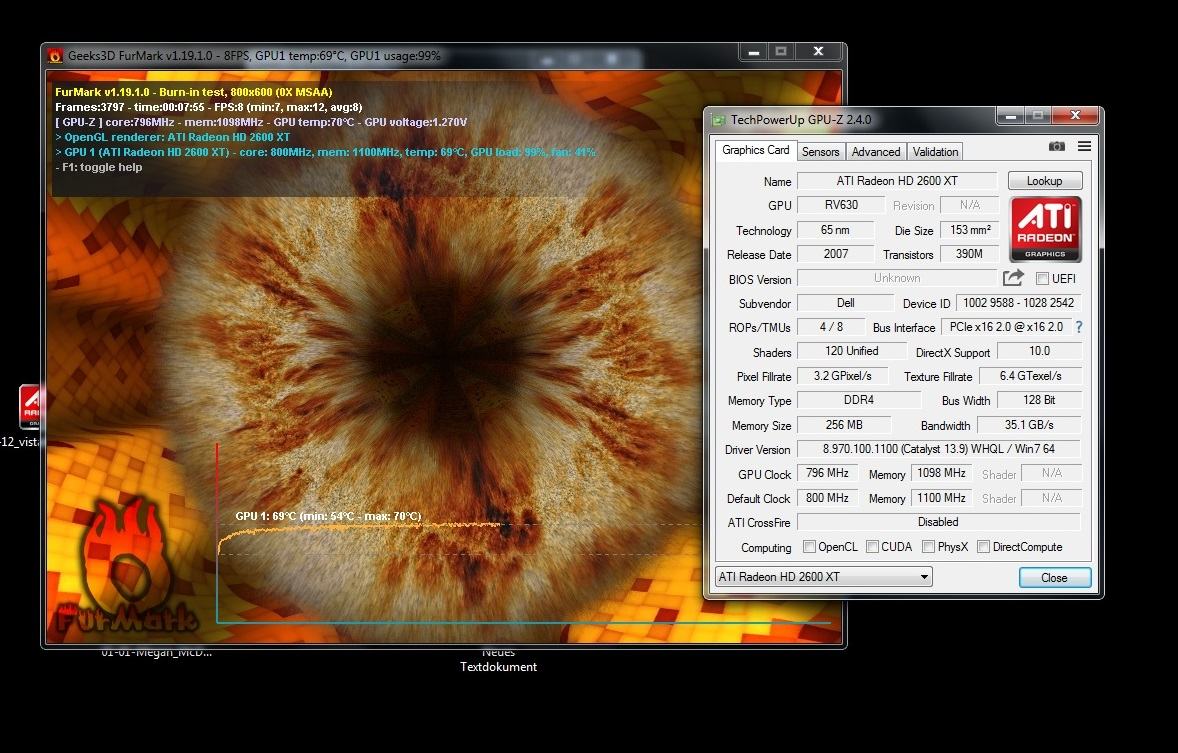Viewport: 1178px width, 753px height.
Task: Click the Bus Interface question mark
Action: [x=1079, y=327]
